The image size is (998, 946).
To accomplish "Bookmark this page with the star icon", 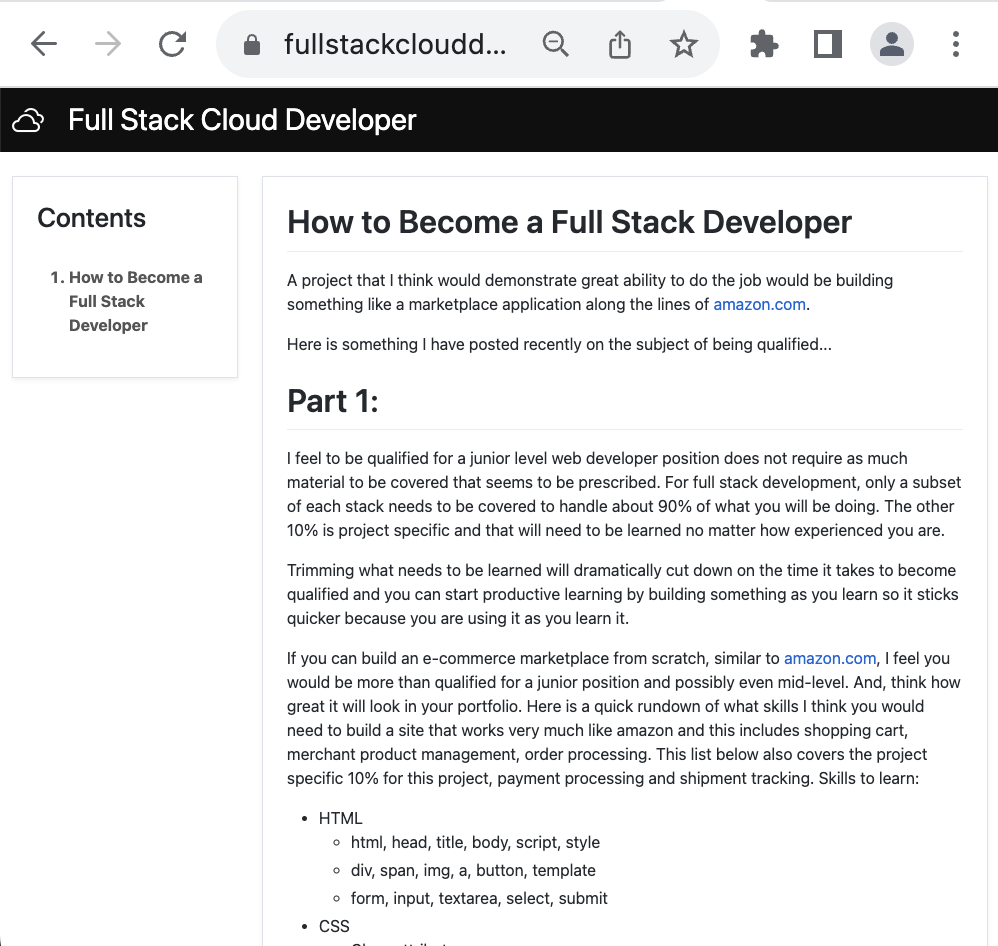I will coord(684,44).
